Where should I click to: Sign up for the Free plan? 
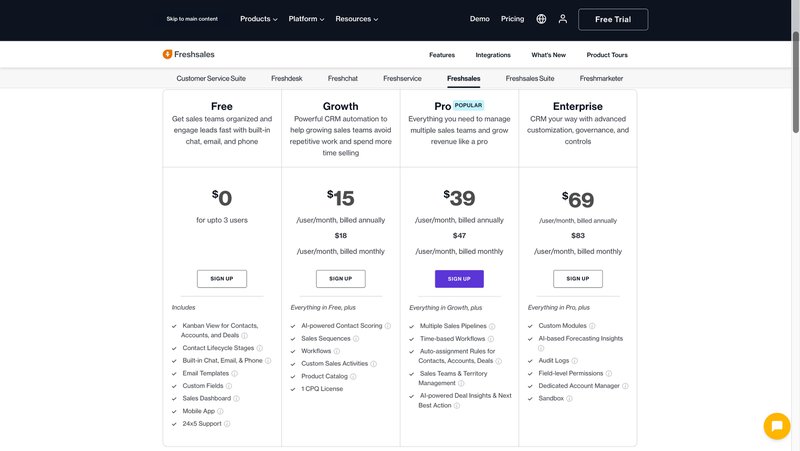click(222, 279)
